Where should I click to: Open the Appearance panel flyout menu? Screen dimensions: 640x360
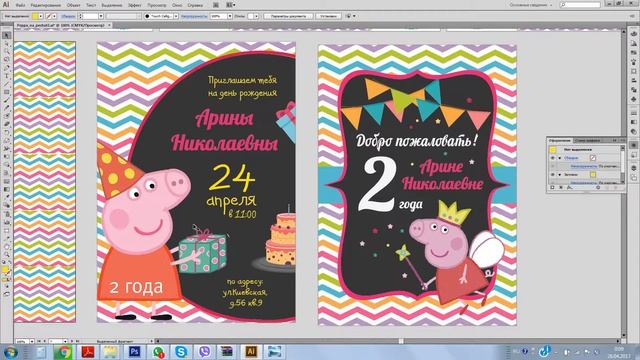(x=622, y=140)
